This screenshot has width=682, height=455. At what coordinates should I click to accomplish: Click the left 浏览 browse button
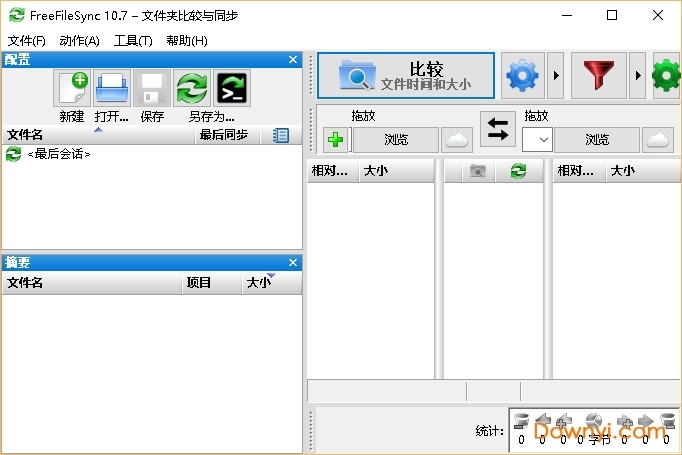click(x=396, y=140)
